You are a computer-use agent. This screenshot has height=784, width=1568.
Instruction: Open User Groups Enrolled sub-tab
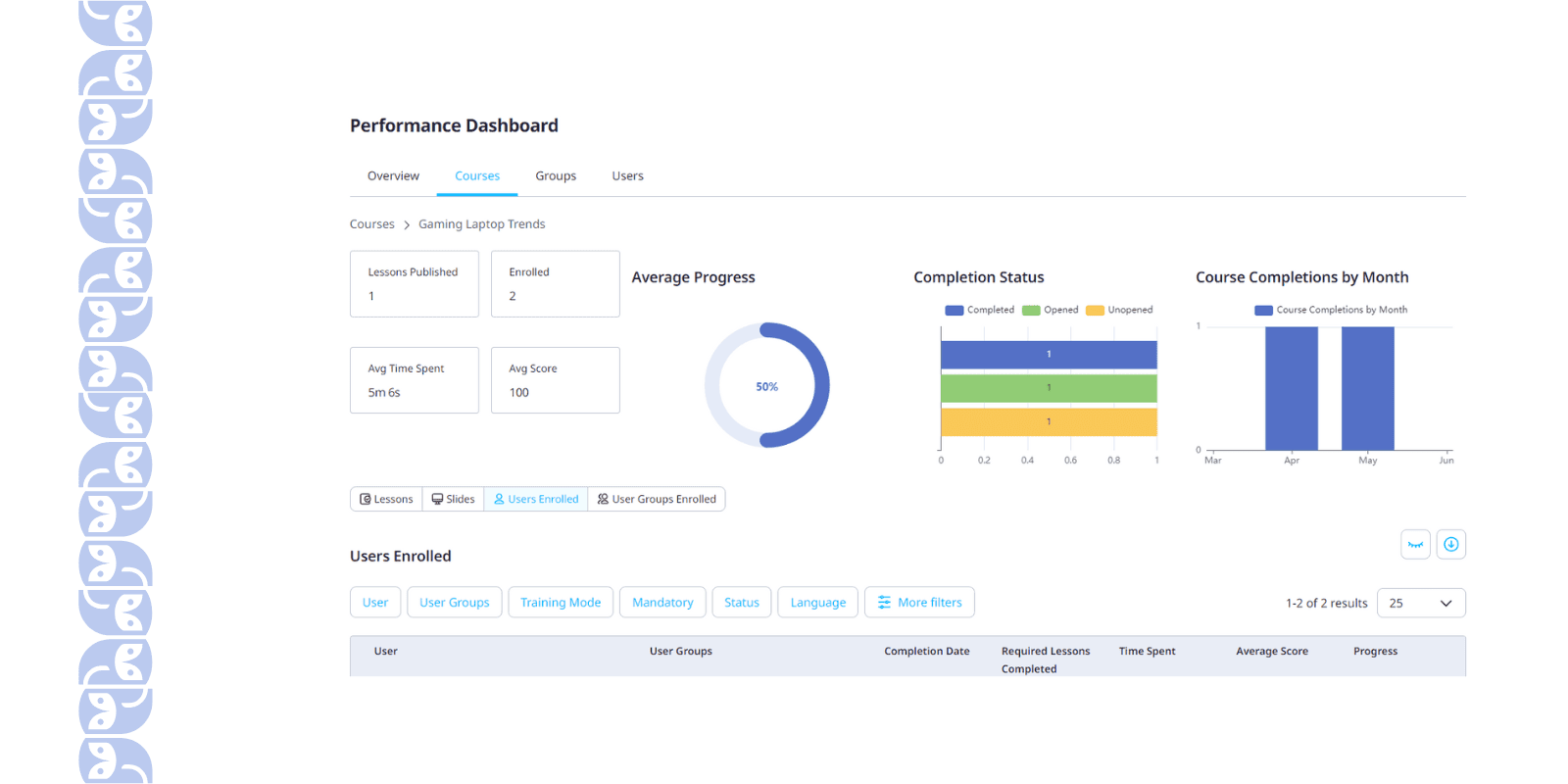click(x=657, y=499)
